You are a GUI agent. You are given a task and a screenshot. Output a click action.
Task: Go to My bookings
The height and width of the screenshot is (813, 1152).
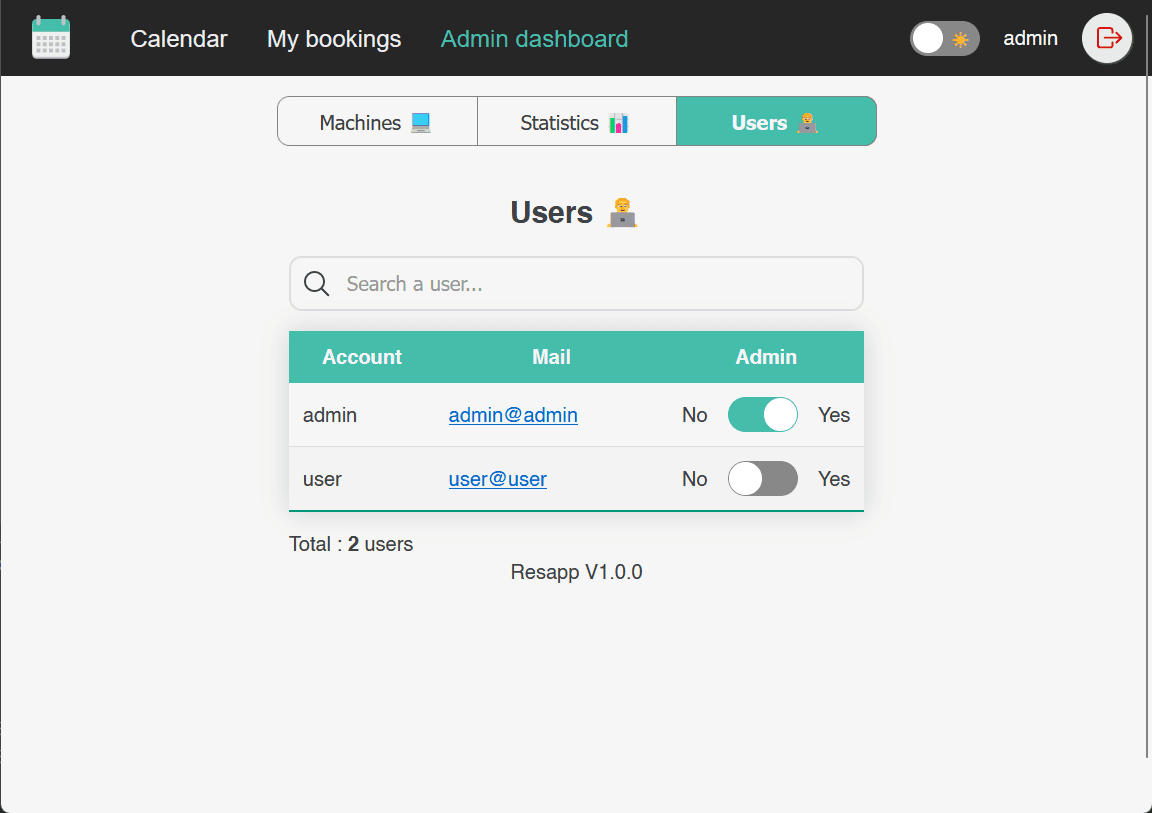click(333, 39)
